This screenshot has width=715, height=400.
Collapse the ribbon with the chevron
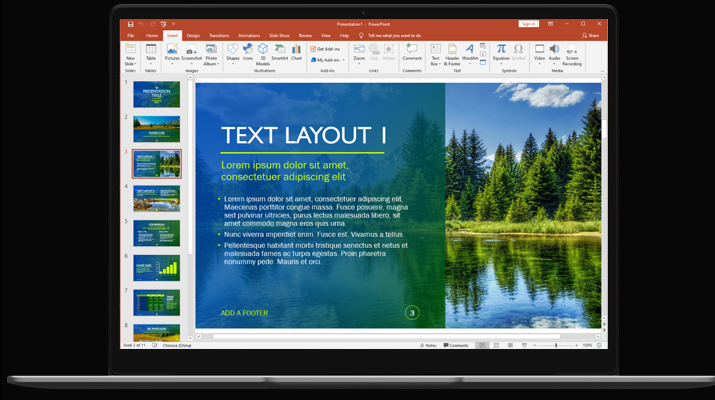602,71
